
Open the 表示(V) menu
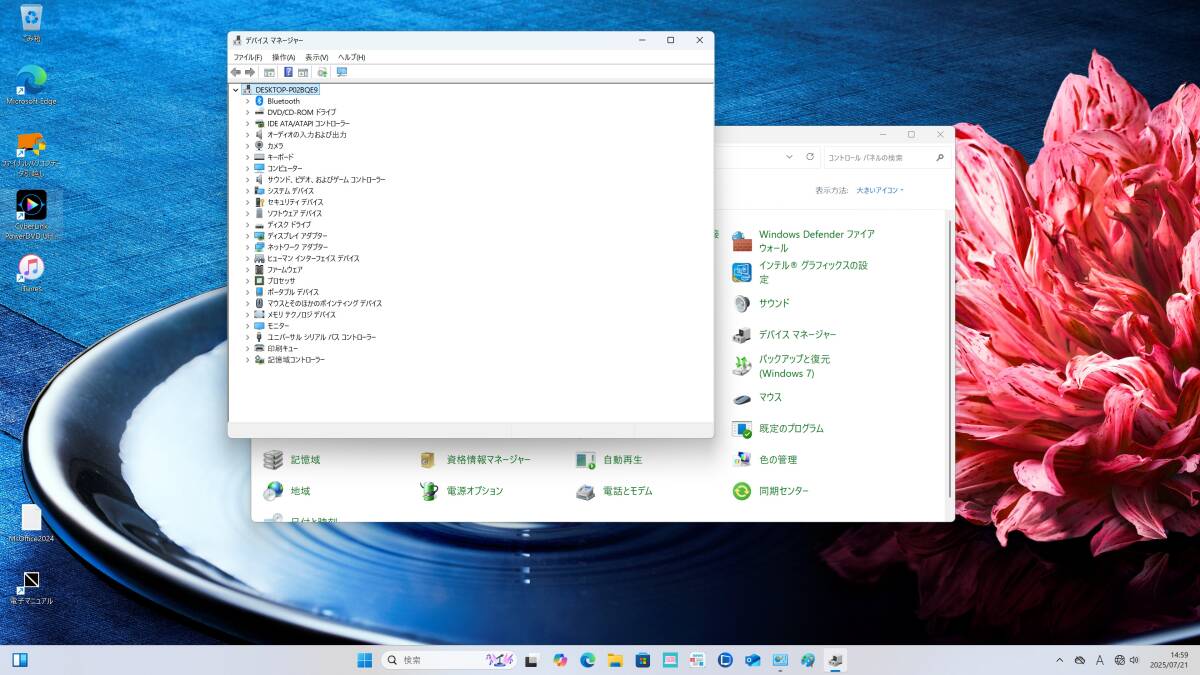pos(316,57)
